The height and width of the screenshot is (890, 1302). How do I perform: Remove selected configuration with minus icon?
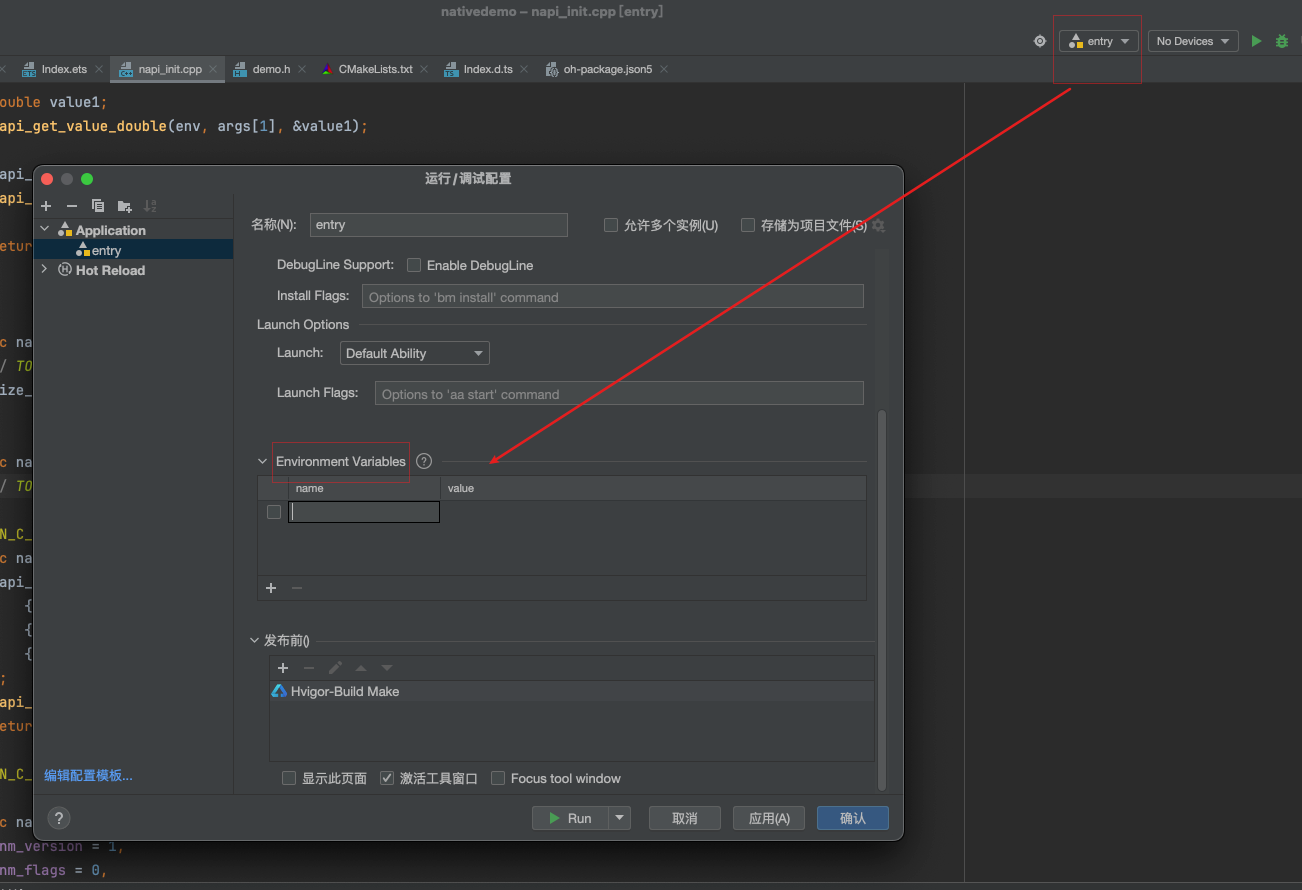[72, 206]
